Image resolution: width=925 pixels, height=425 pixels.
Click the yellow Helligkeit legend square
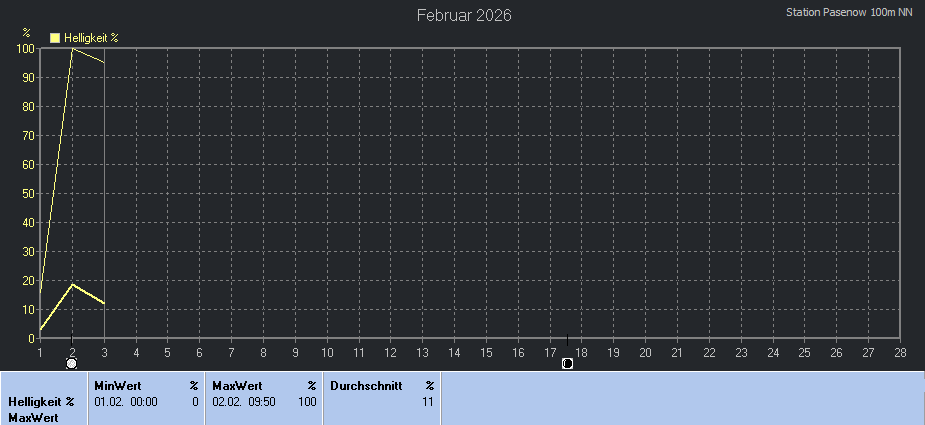pyautogui.click(x=55, y=37)
